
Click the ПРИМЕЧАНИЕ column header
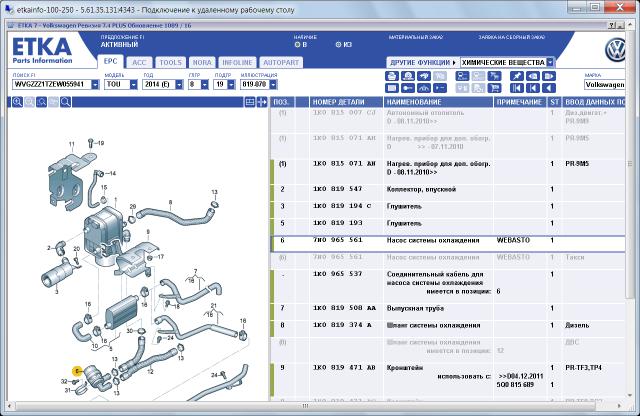(x=520, y=102)
